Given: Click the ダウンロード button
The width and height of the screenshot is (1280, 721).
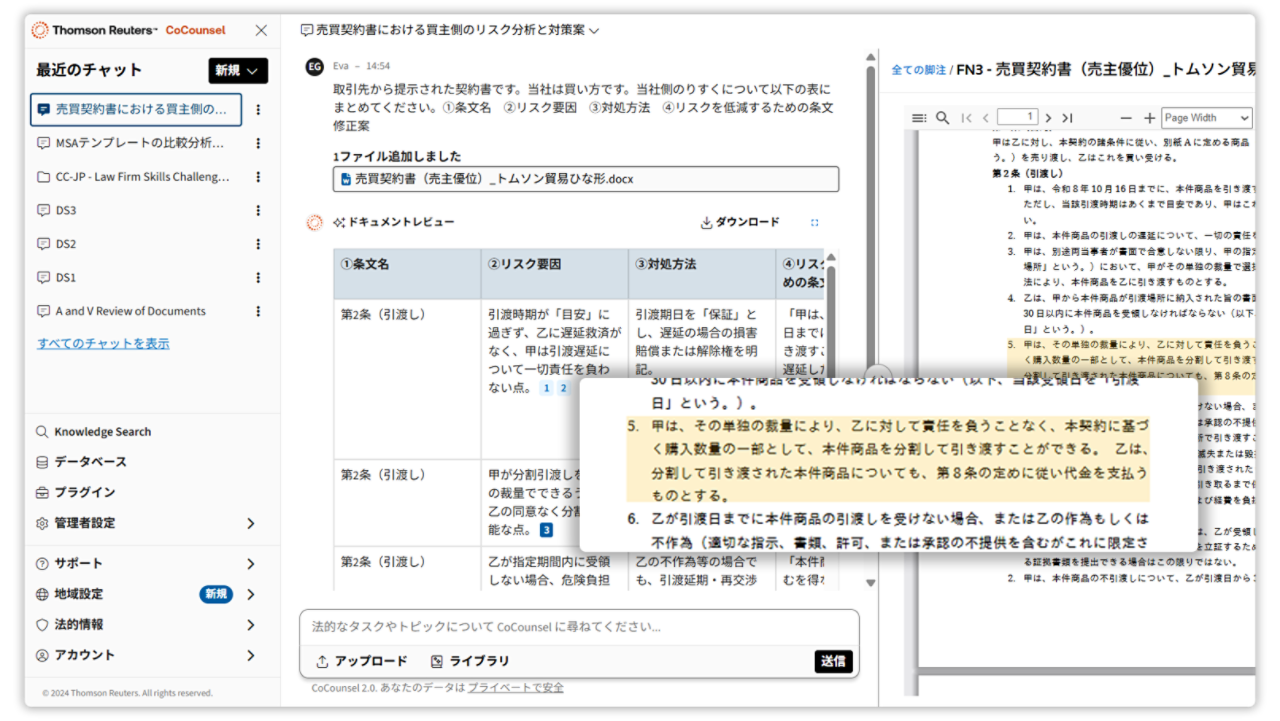Looking at the screenshot, I should [x=740, y=222].
